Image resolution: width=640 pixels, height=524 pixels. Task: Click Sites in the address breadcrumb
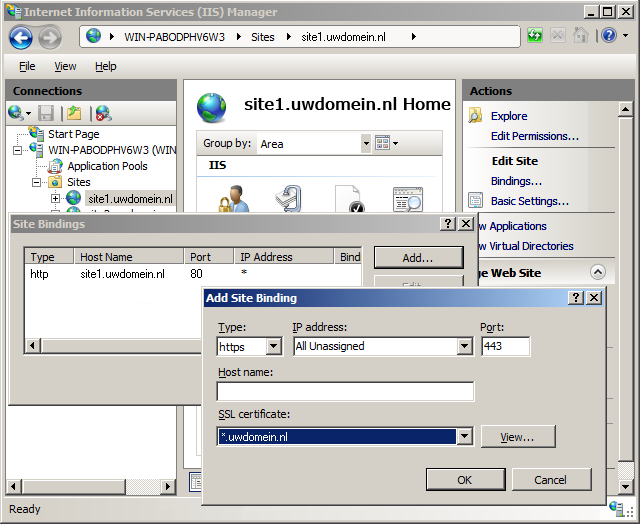[x=262, y=37]
